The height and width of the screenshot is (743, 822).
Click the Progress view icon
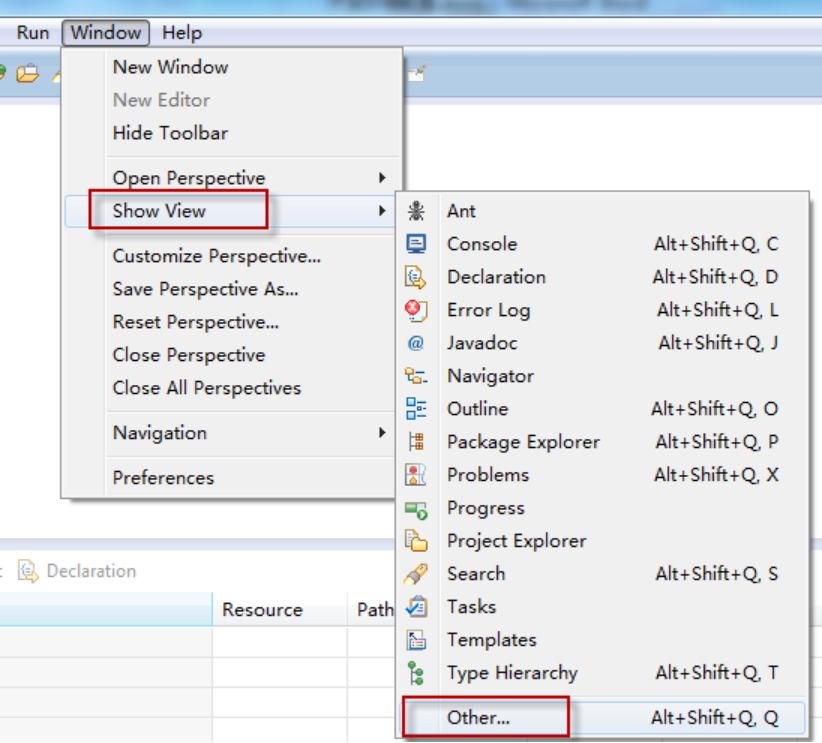tap(416, 510)
